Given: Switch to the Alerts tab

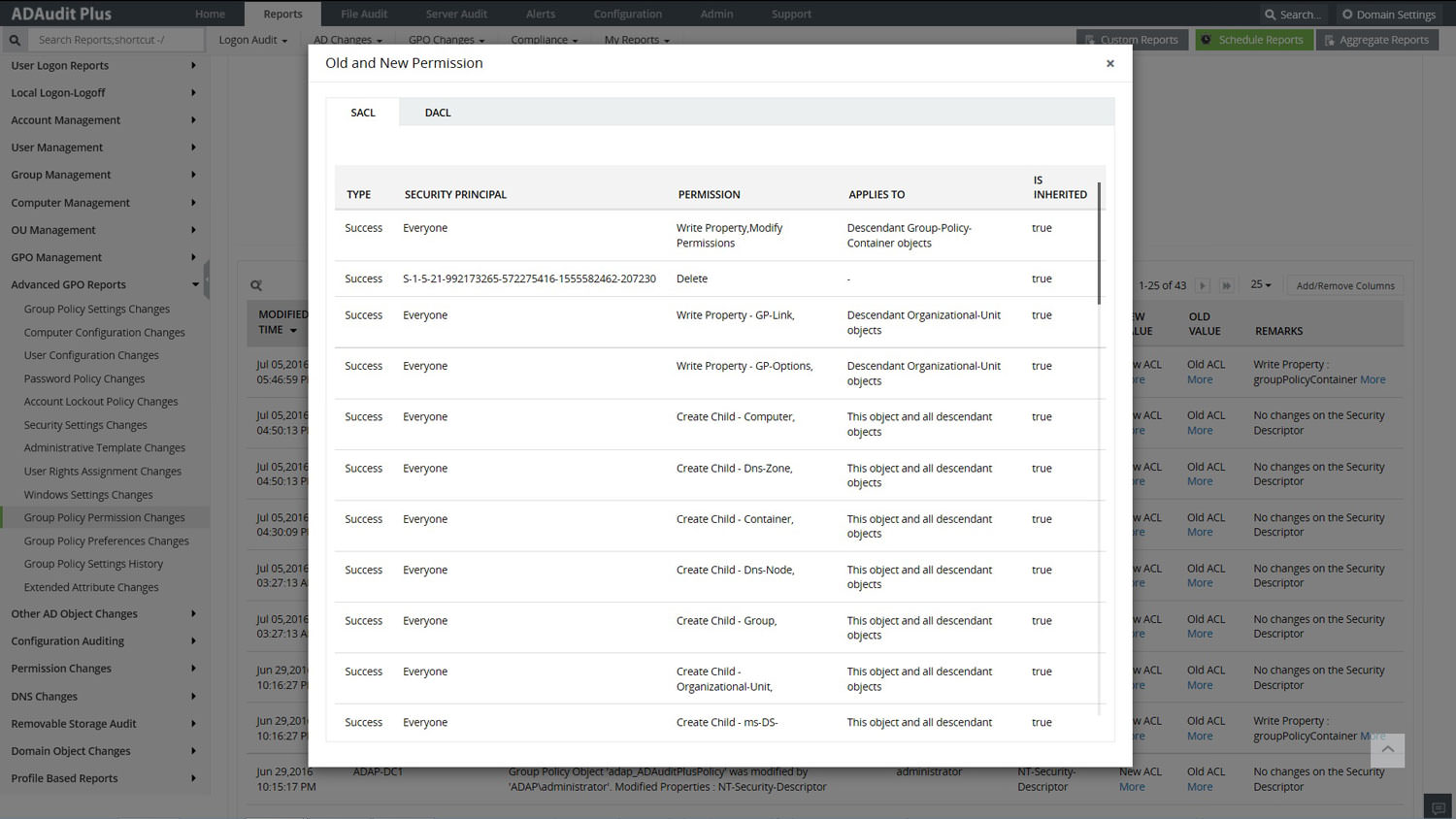Looking at the screenshot, I should [541, 14].
